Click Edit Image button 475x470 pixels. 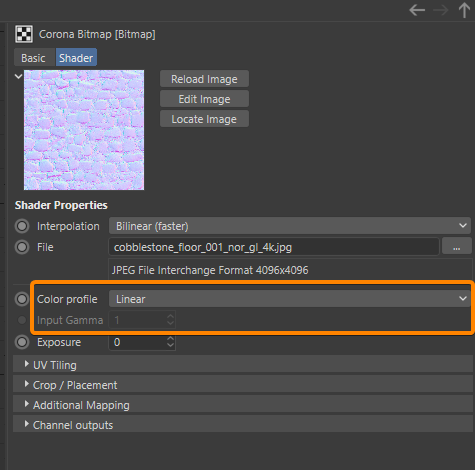click(204, 99)
